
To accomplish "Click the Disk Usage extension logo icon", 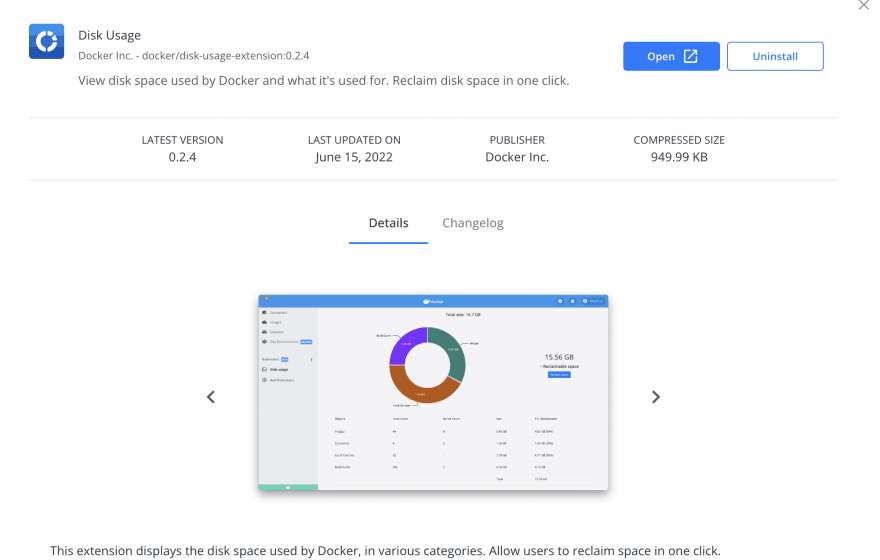I will pyautogui.click(x=47, y=41).
